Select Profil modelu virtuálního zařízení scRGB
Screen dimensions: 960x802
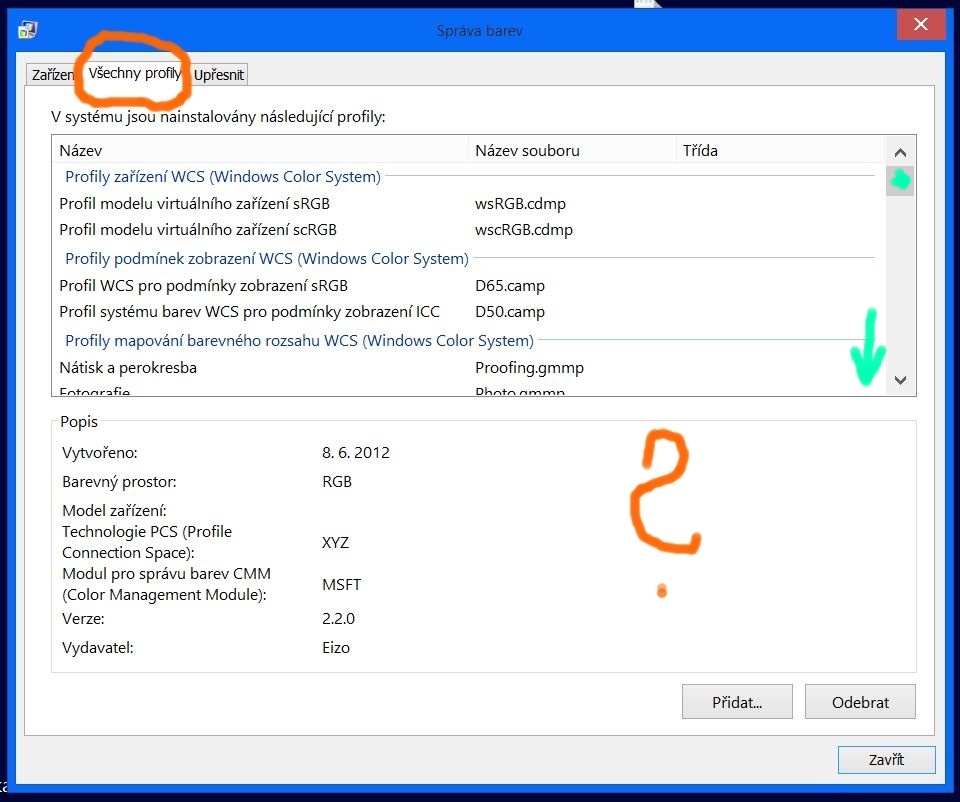197,230
